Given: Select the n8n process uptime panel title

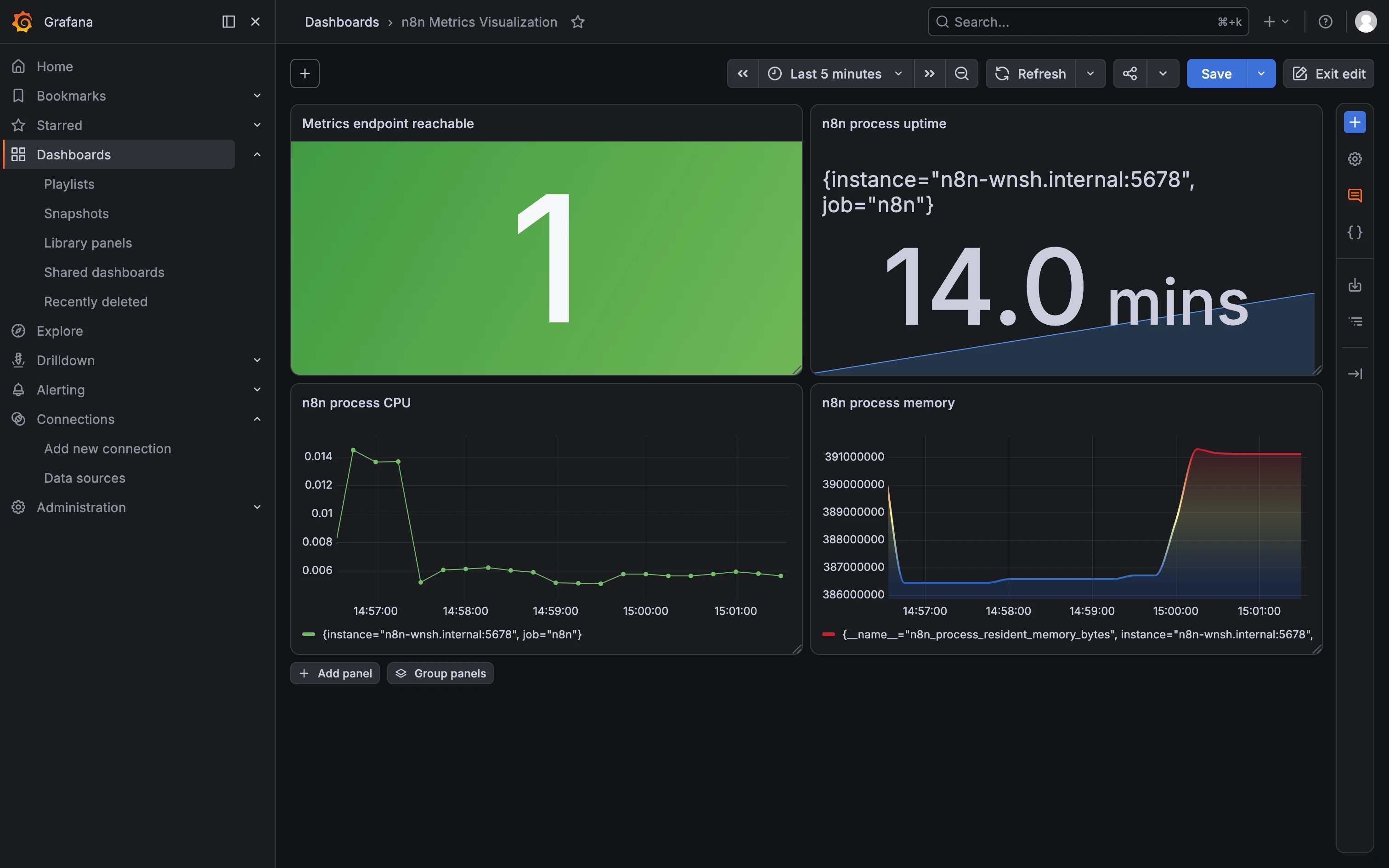Looking at the screenshot, I should 884,124.
